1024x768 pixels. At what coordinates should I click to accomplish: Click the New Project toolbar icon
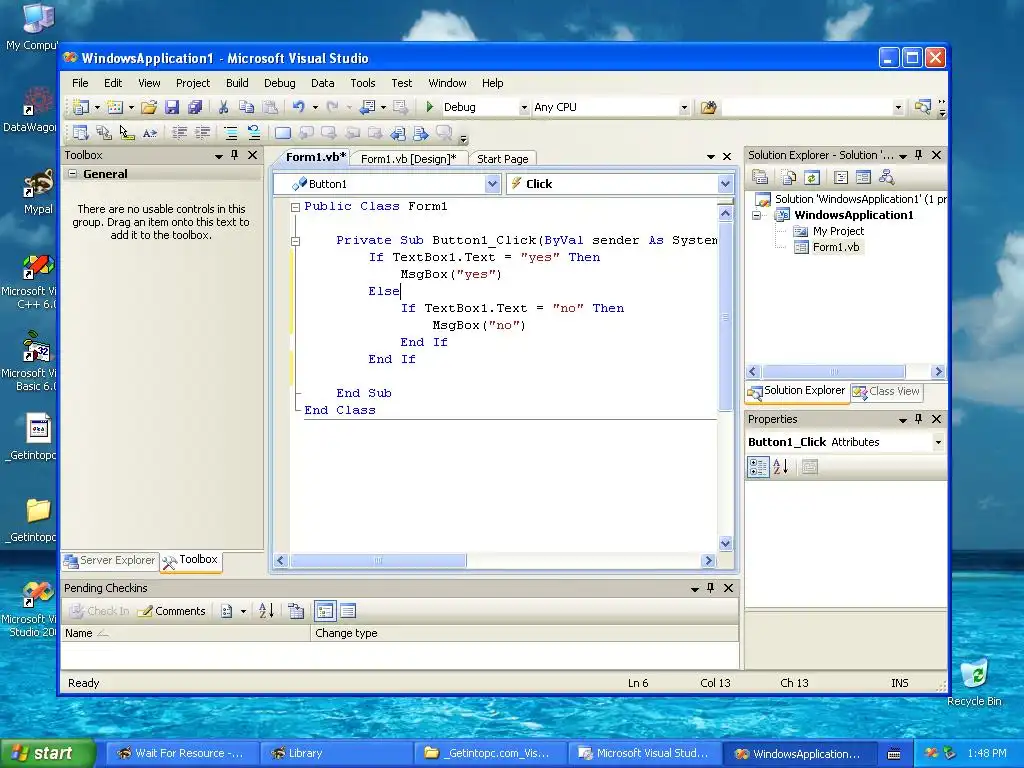point(81,107)
